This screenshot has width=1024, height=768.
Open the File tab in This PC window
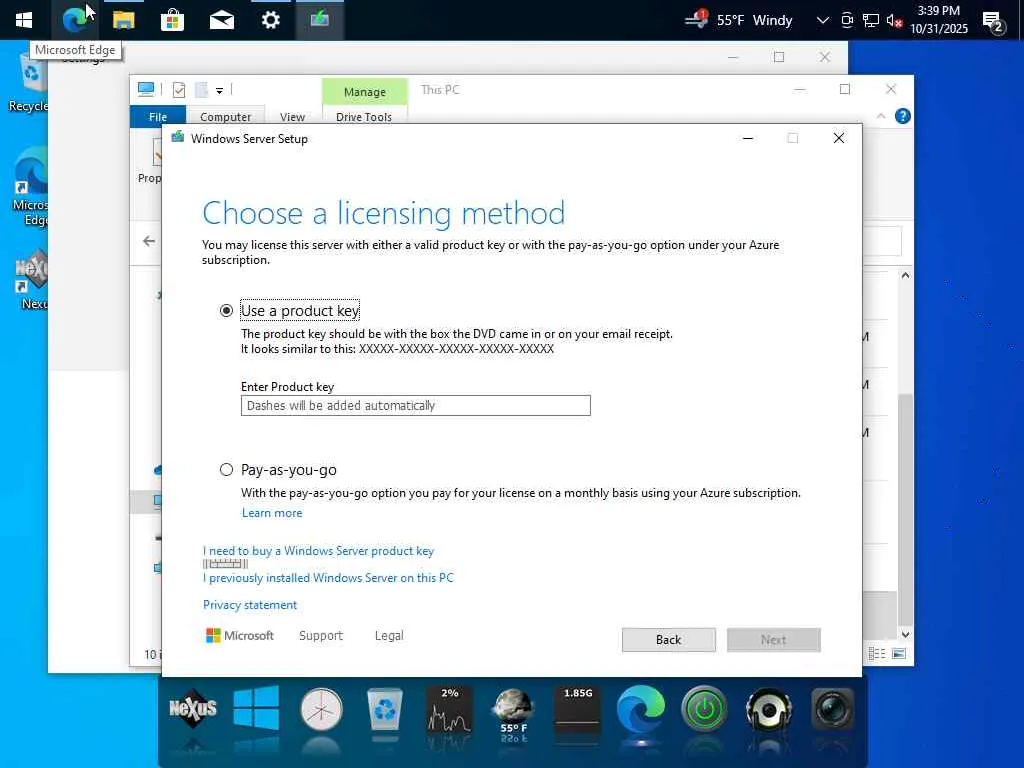(x=158, y=116)
